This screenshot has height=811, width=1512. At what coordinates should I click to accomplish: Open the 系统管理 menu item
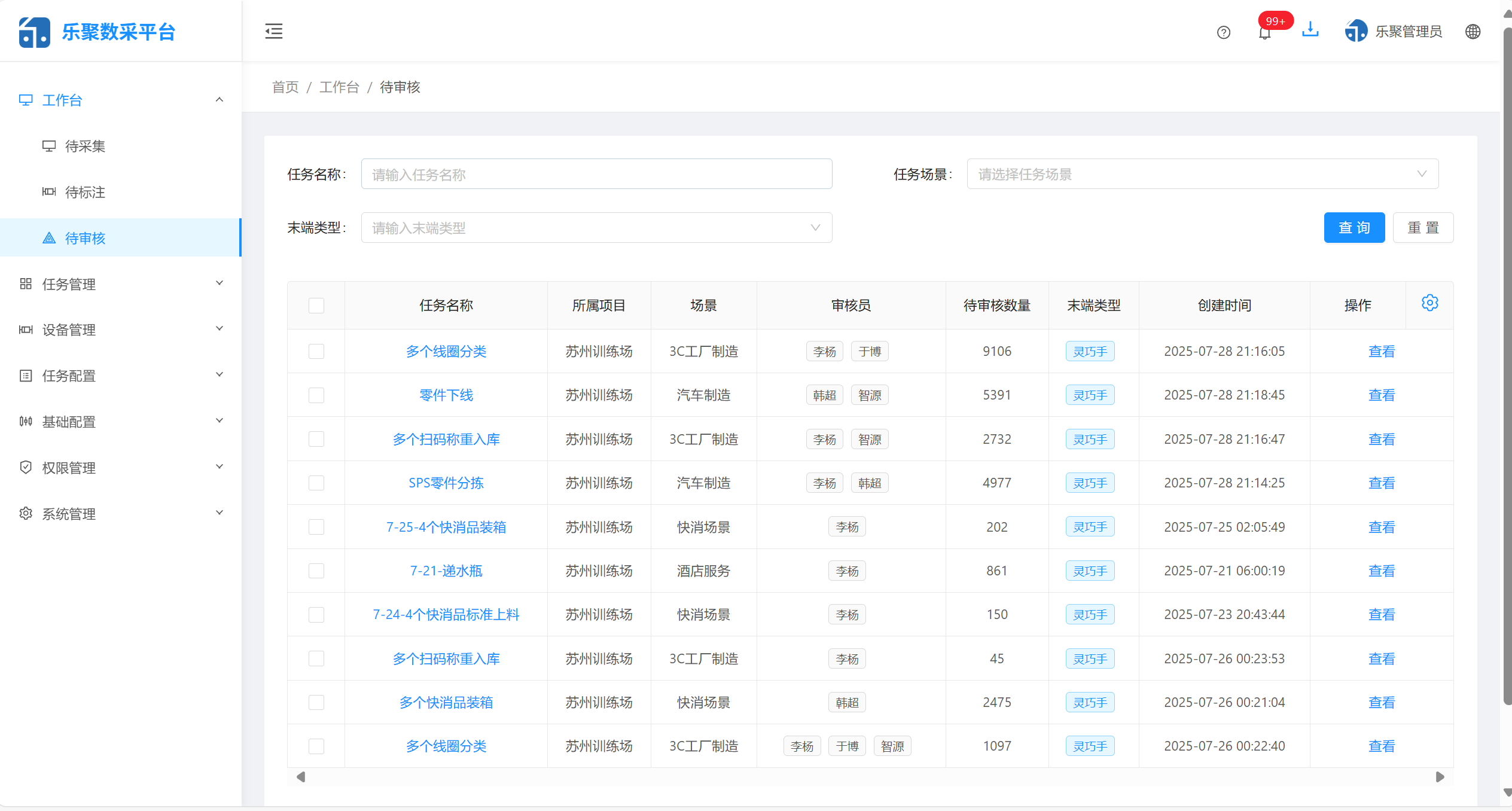68,513
